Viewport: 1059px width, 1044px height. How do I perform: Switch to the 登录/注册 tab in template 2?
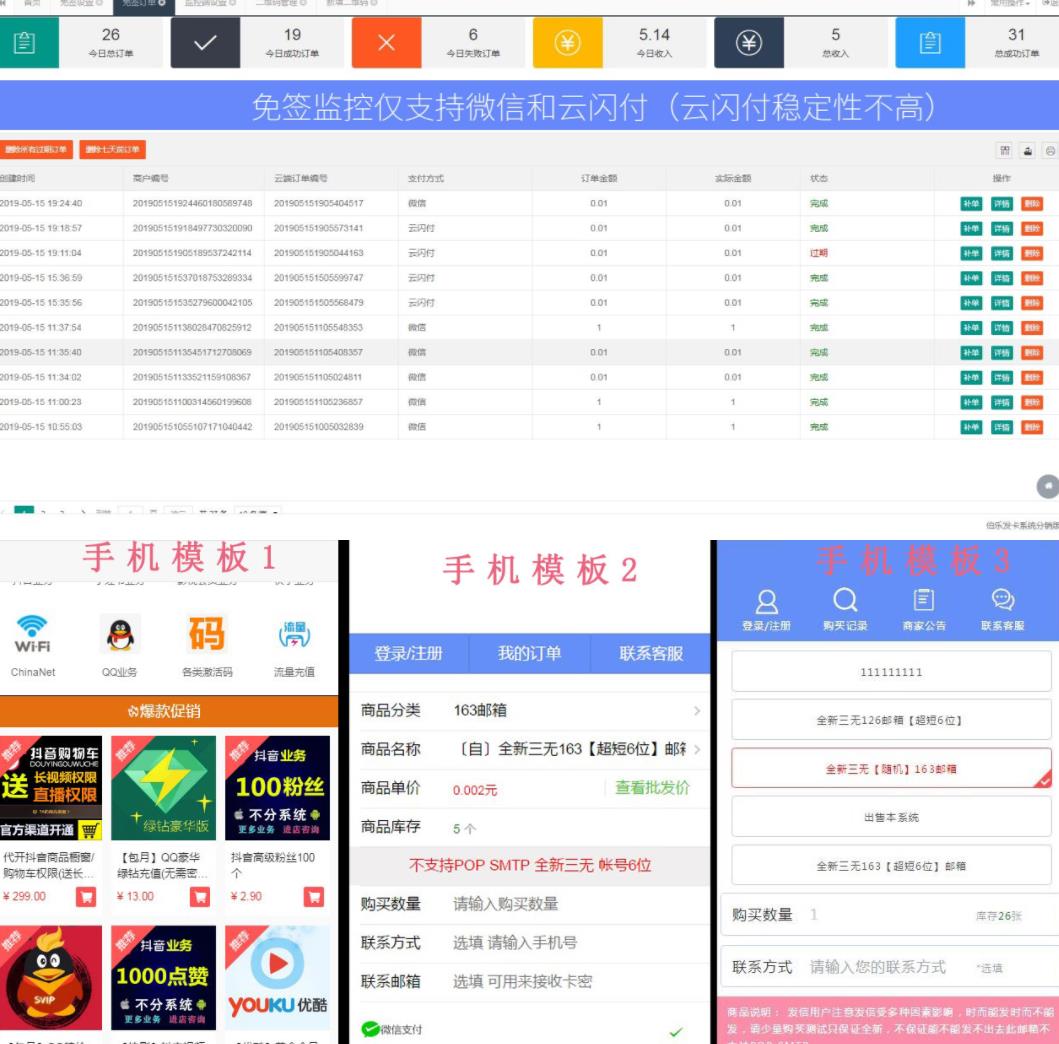click(x=408, y=654)
